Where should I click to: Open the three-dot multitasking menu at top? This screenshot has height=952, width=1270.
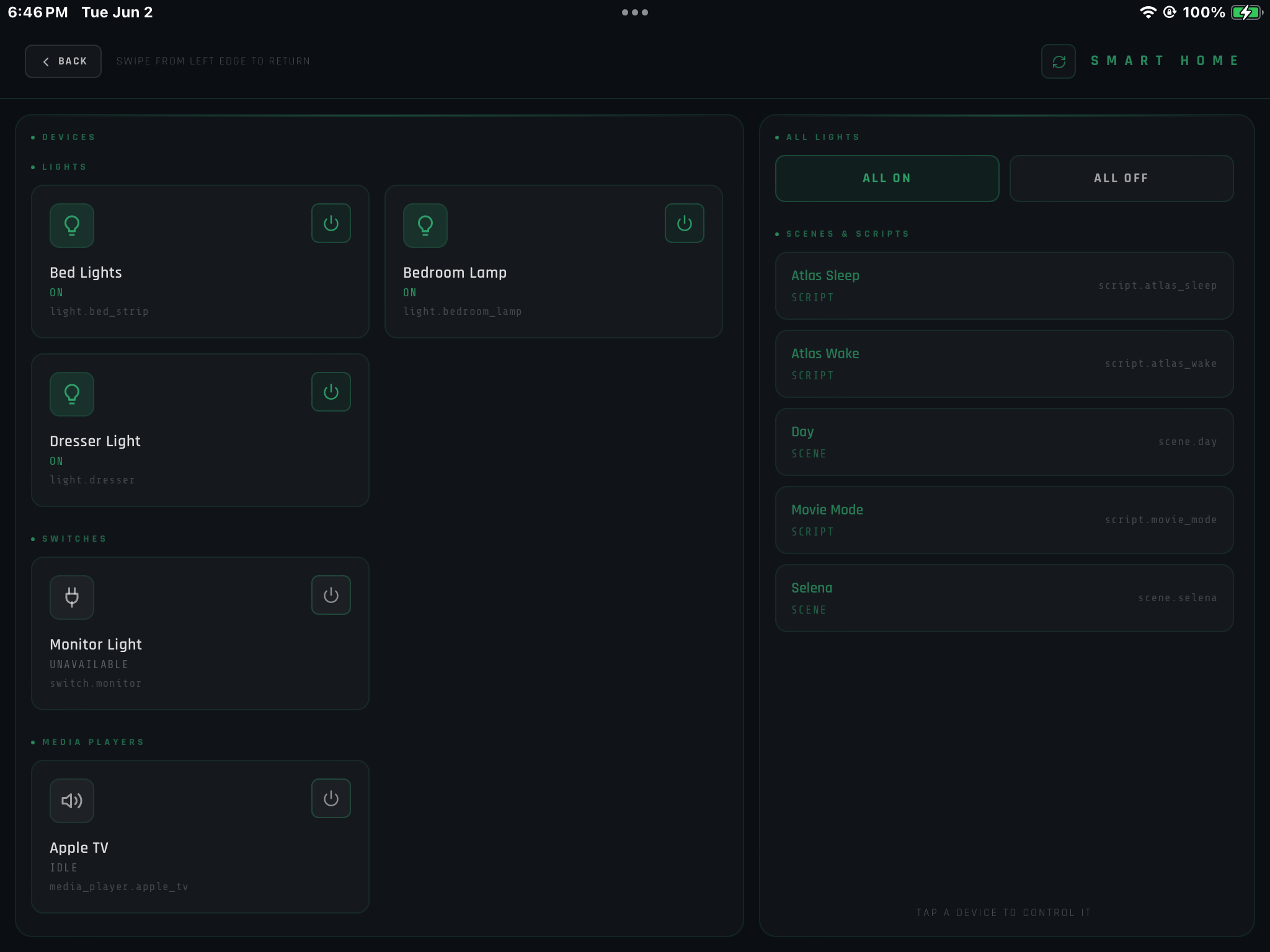(635, 12)
